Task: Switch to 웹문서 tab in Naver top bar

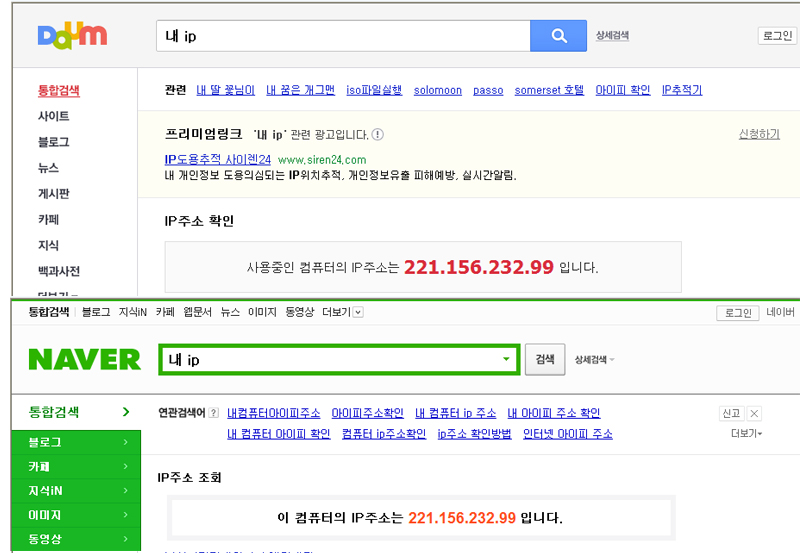Action: coord(197,312)
